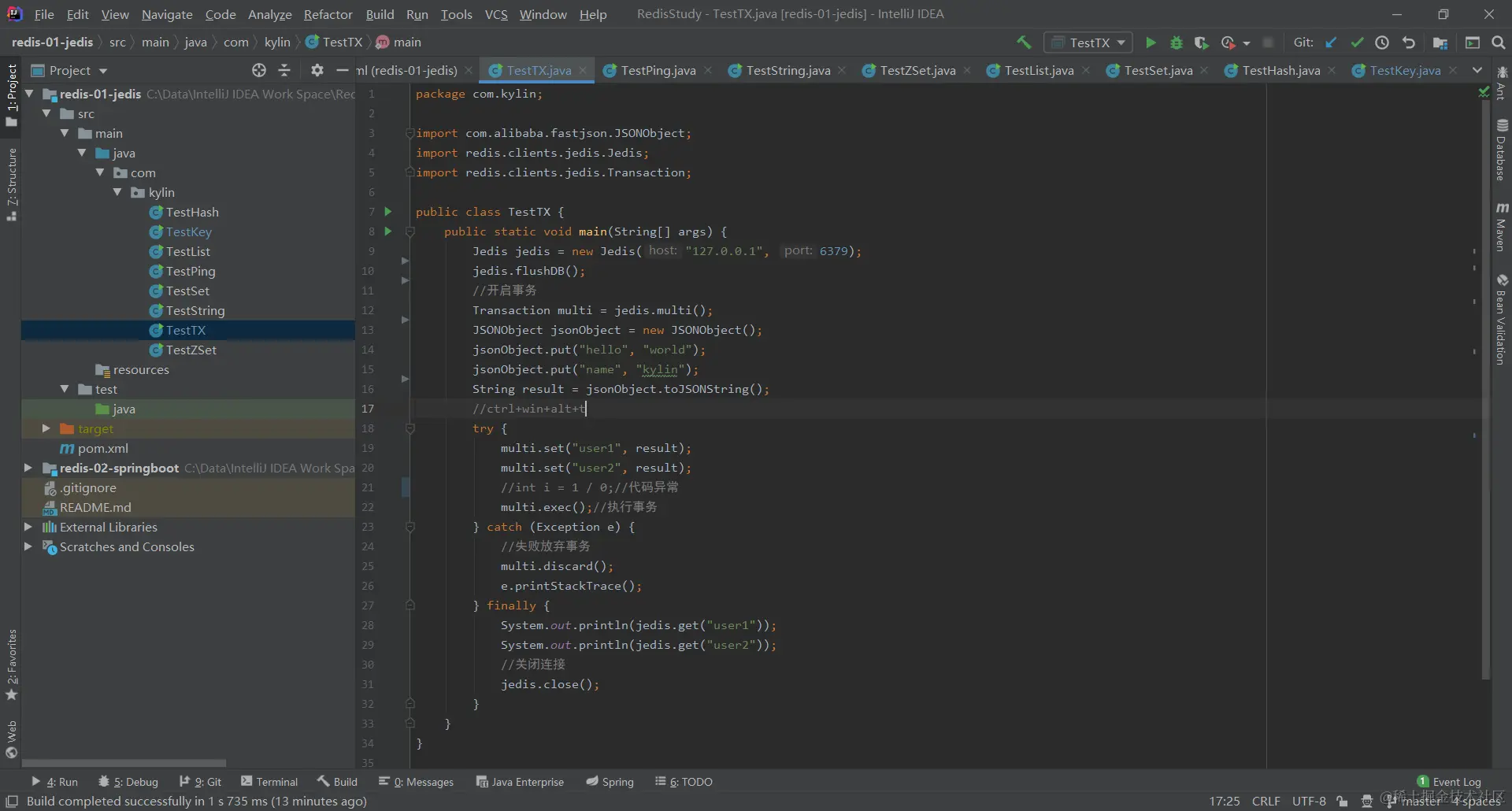Expand redis-02-springboot module
1512x811 pixels.
click(x=28, y=467)
